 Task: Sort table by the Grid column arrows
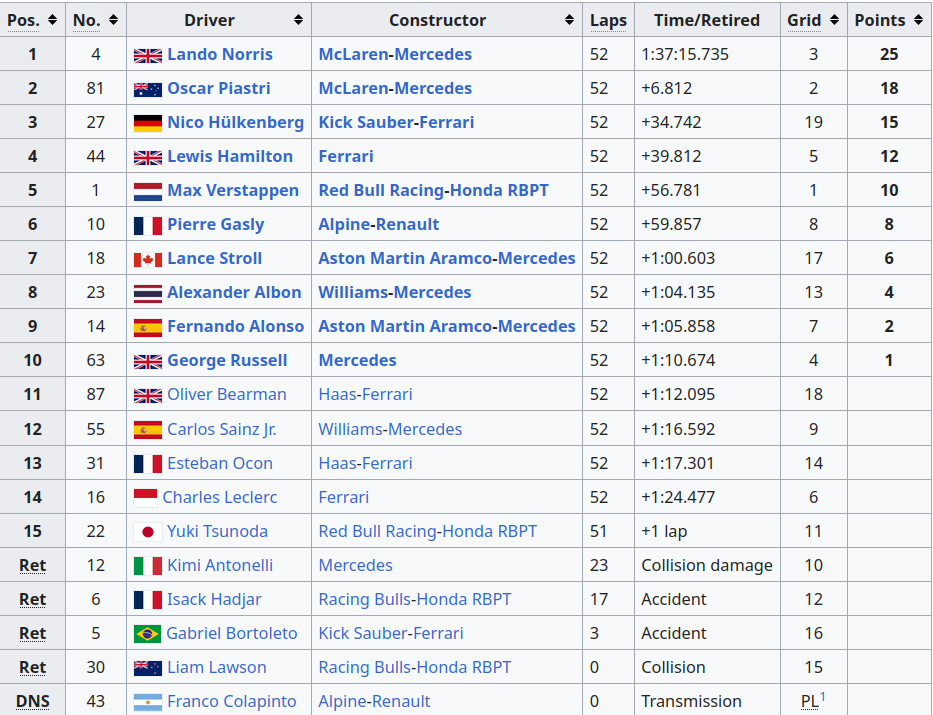click(834, 20)
